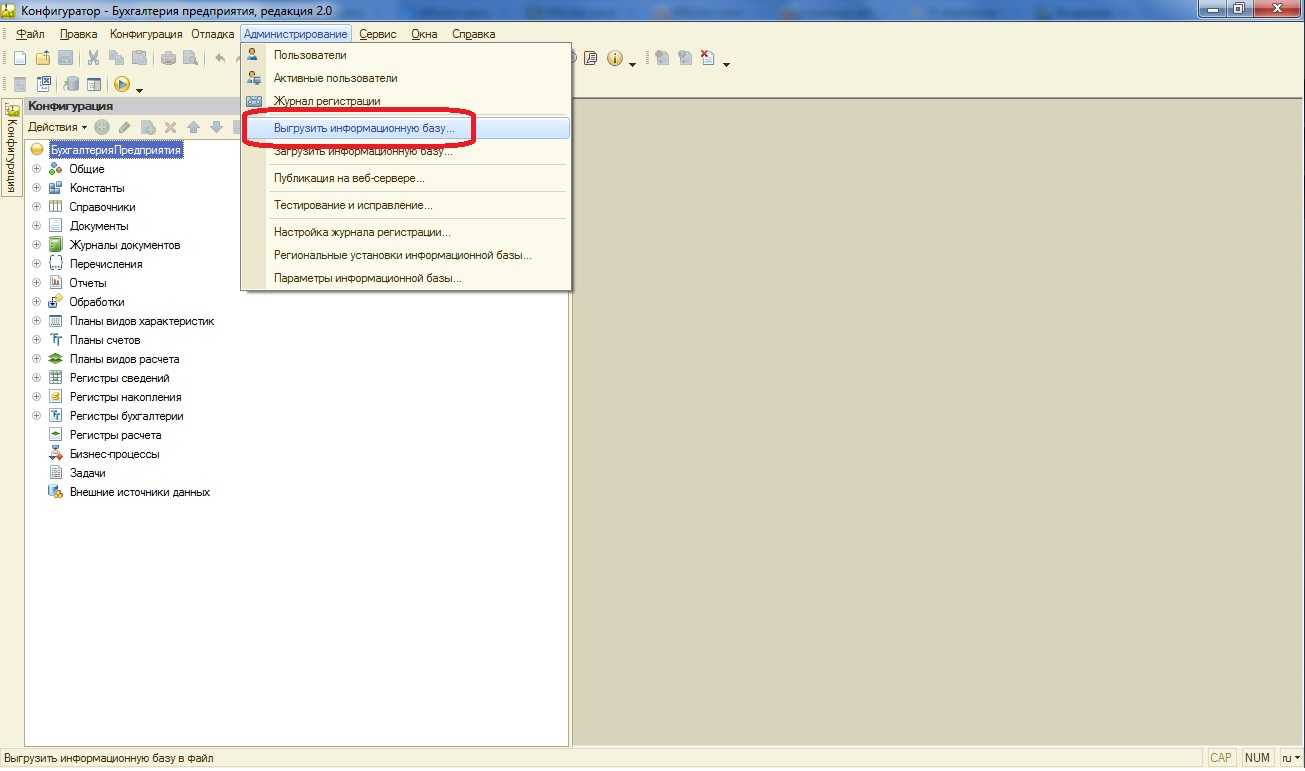
Task: Click the Print toolbar icon
Action: (x=168, y=59)
